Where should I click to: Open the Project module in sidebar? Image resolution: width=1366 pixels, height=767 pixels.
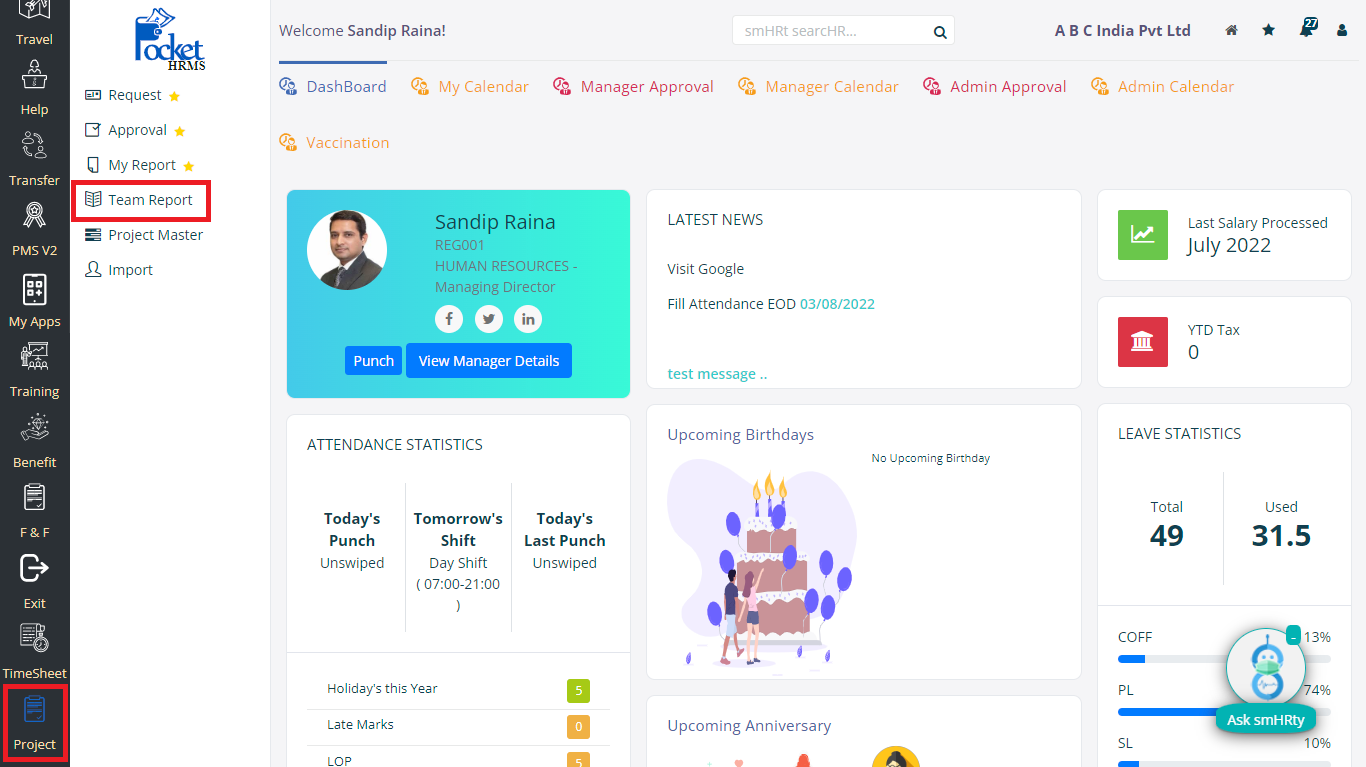[x=35, y=723]
